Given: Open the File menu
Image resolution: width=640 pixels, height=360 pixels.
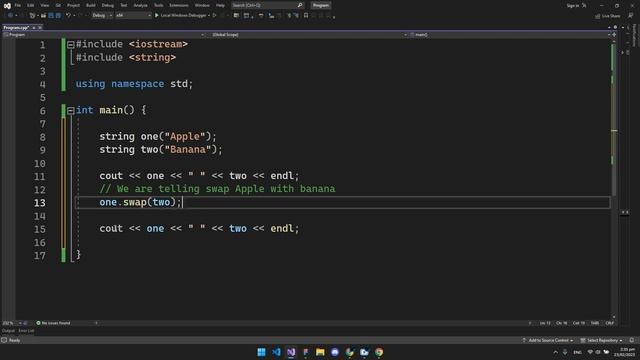Looking at the screenshot, I should tap(18, 5).
